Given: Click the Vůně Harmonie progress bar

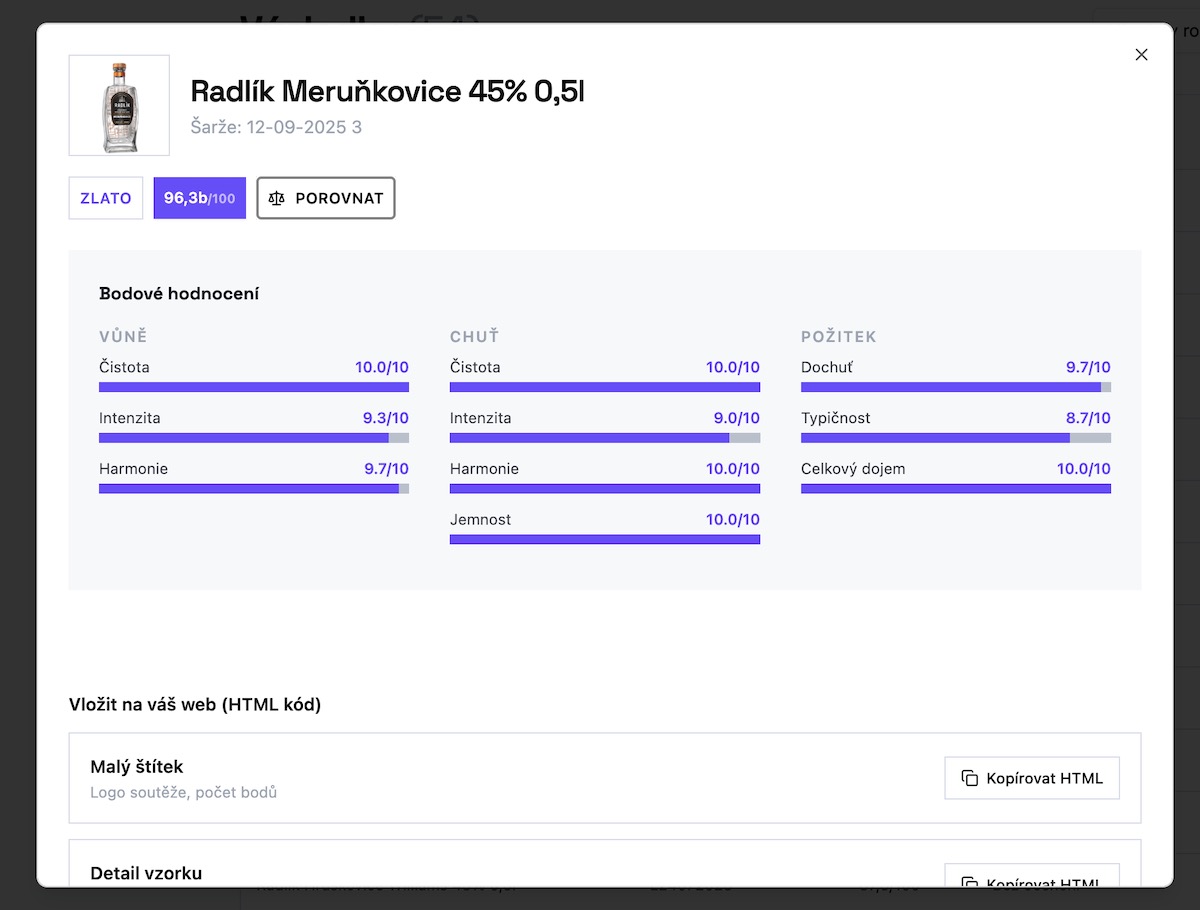Looking at the screenshot, I should point(254,489).
